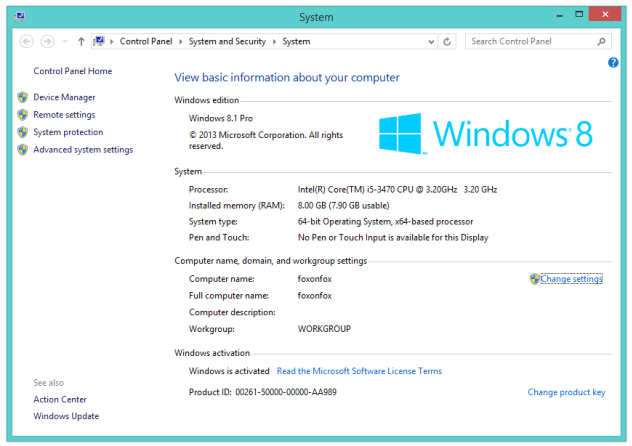Click Change product key
The image size is (632, 446).
(566, 392)
